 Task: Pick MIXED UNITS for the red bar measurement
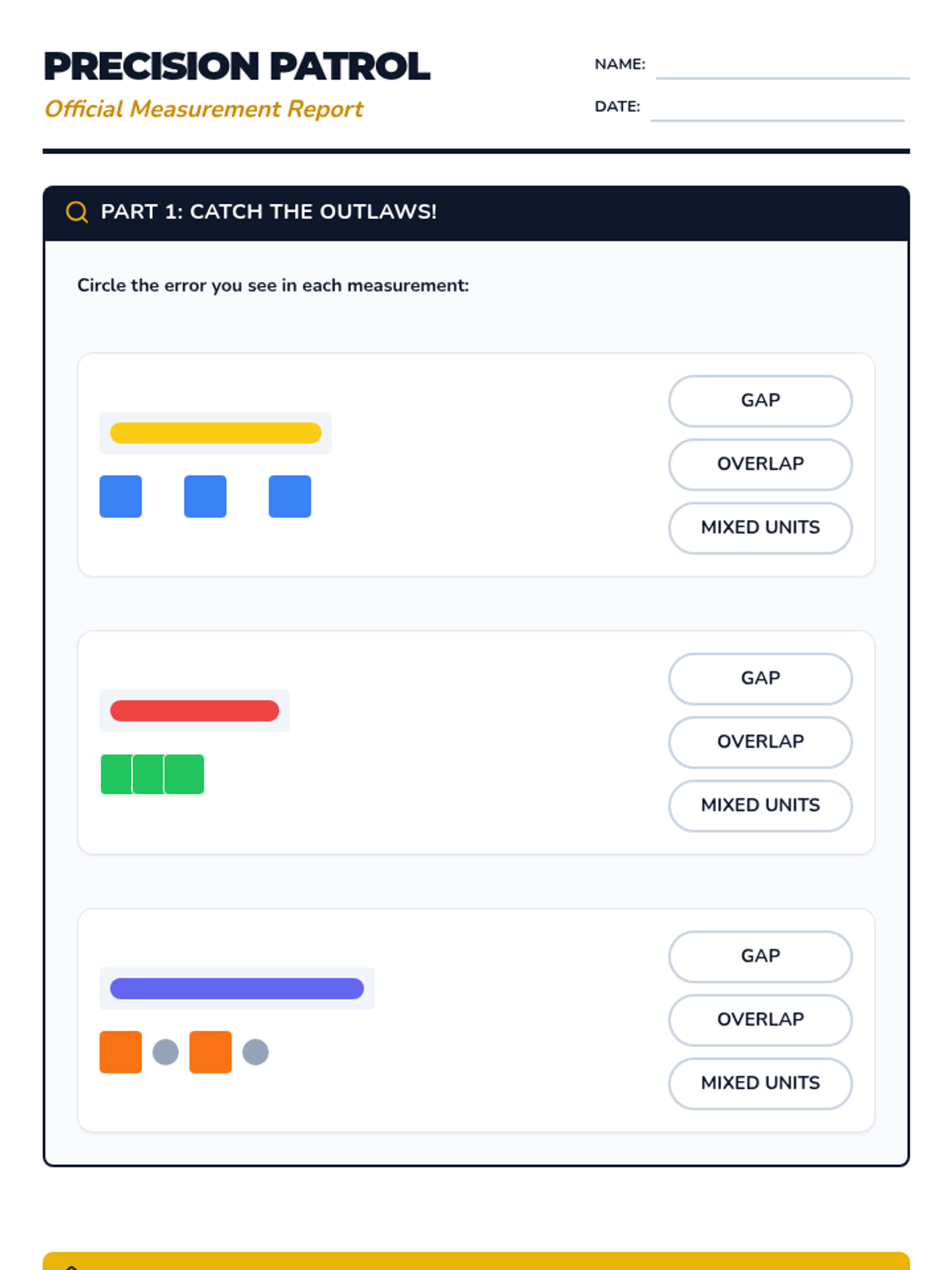click(760, 806)
